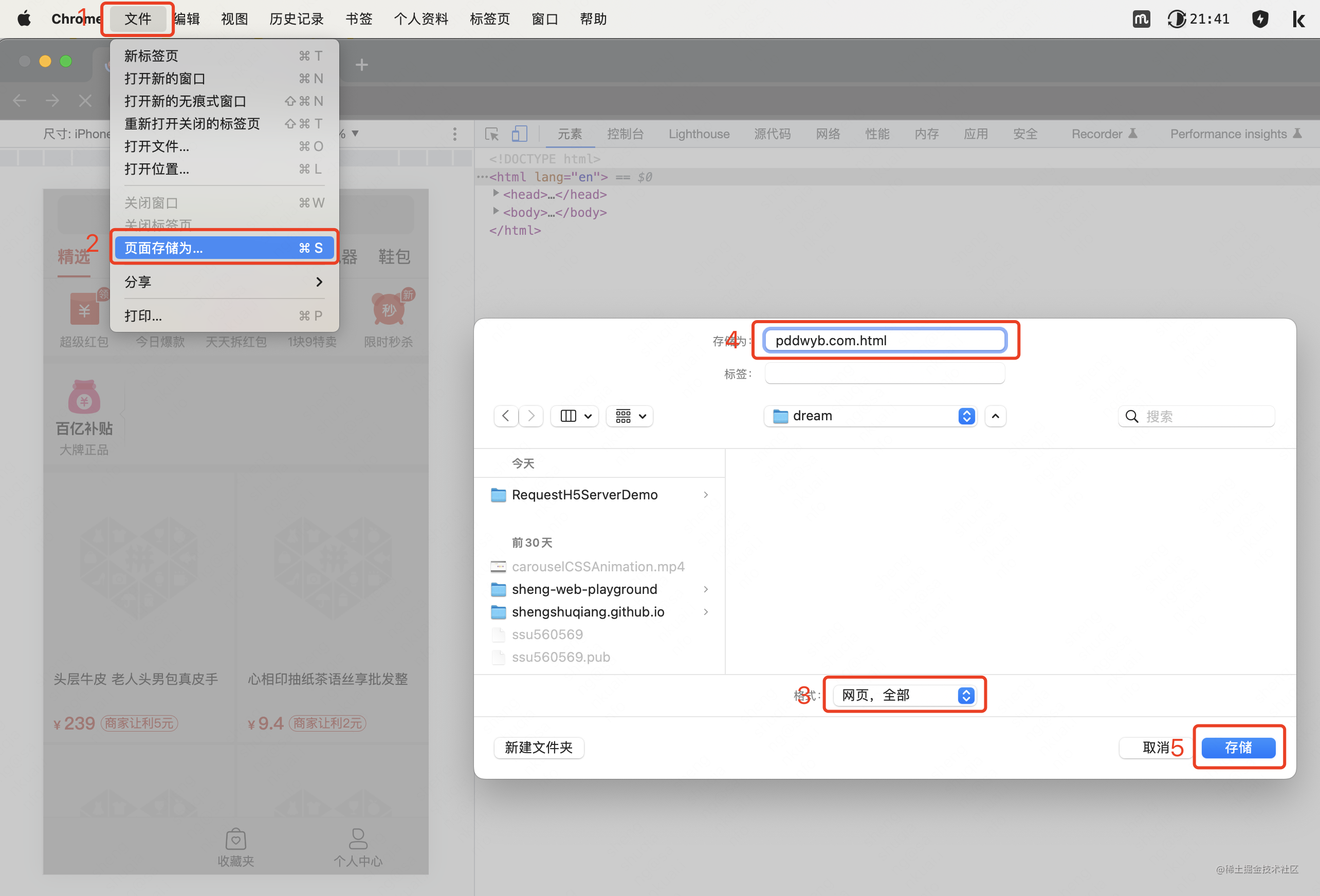Click the 标签 tags input field

tap(884, 374)
